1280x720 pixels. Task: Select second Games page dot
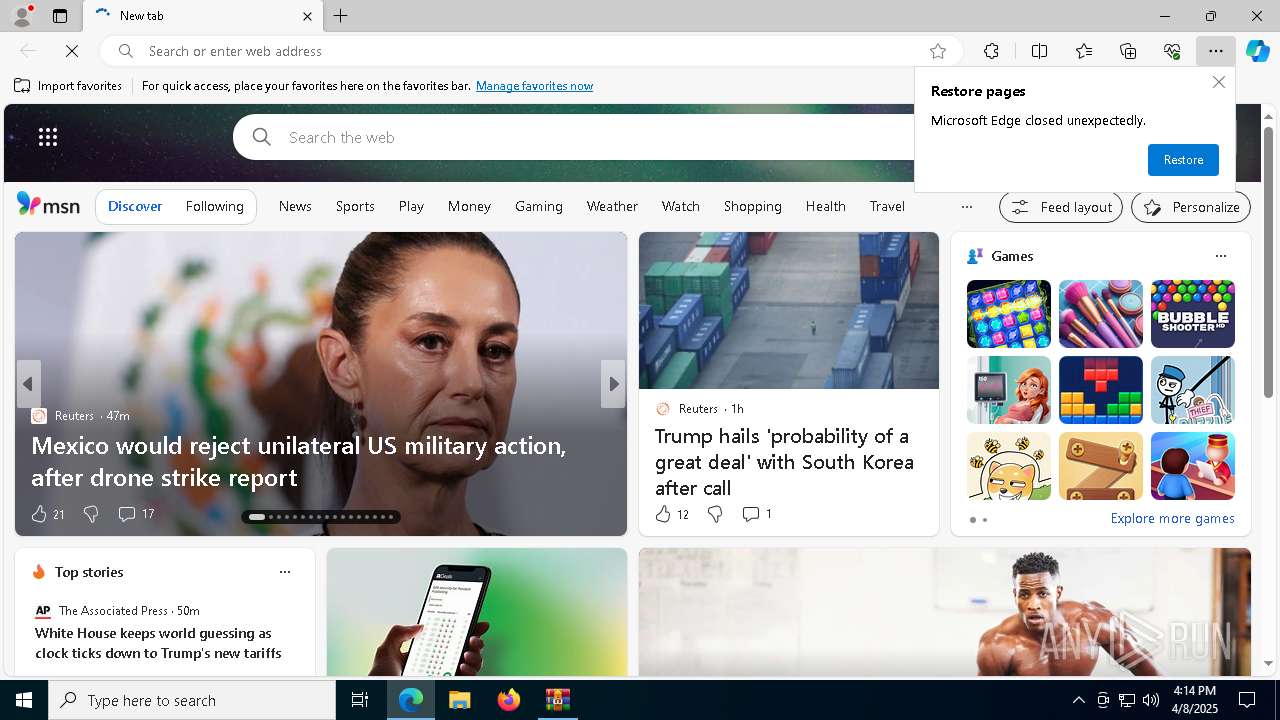pyautogui.click(x=985, y=520)
